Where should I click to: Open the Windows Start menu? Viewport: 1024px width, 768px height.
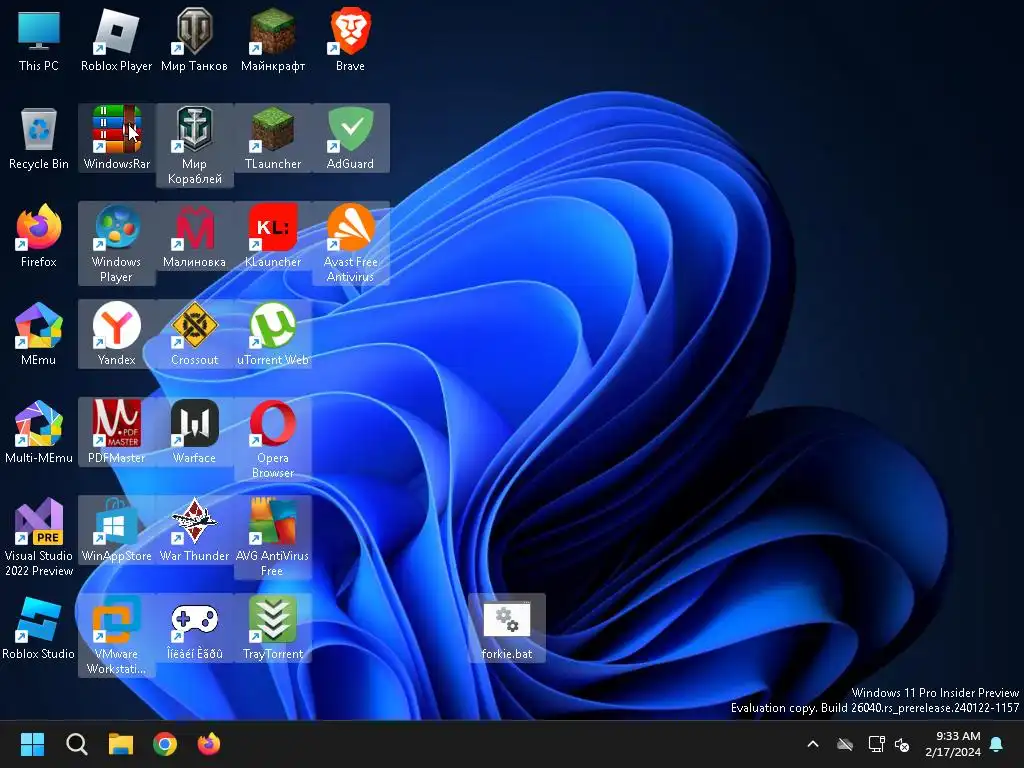(x=32, y=744)
